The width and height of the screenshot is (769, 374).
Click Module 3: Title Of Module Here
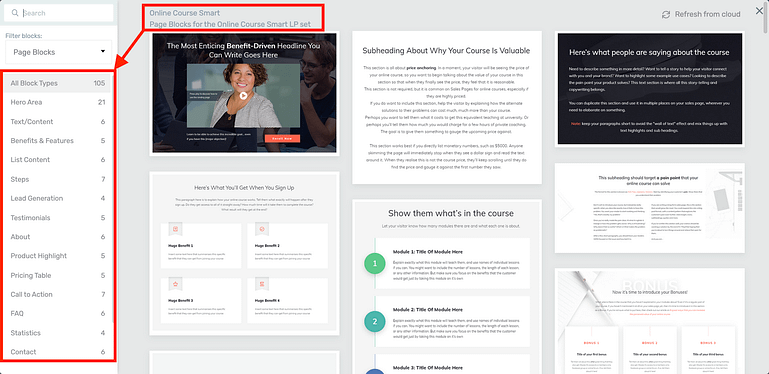pos(428,368)
